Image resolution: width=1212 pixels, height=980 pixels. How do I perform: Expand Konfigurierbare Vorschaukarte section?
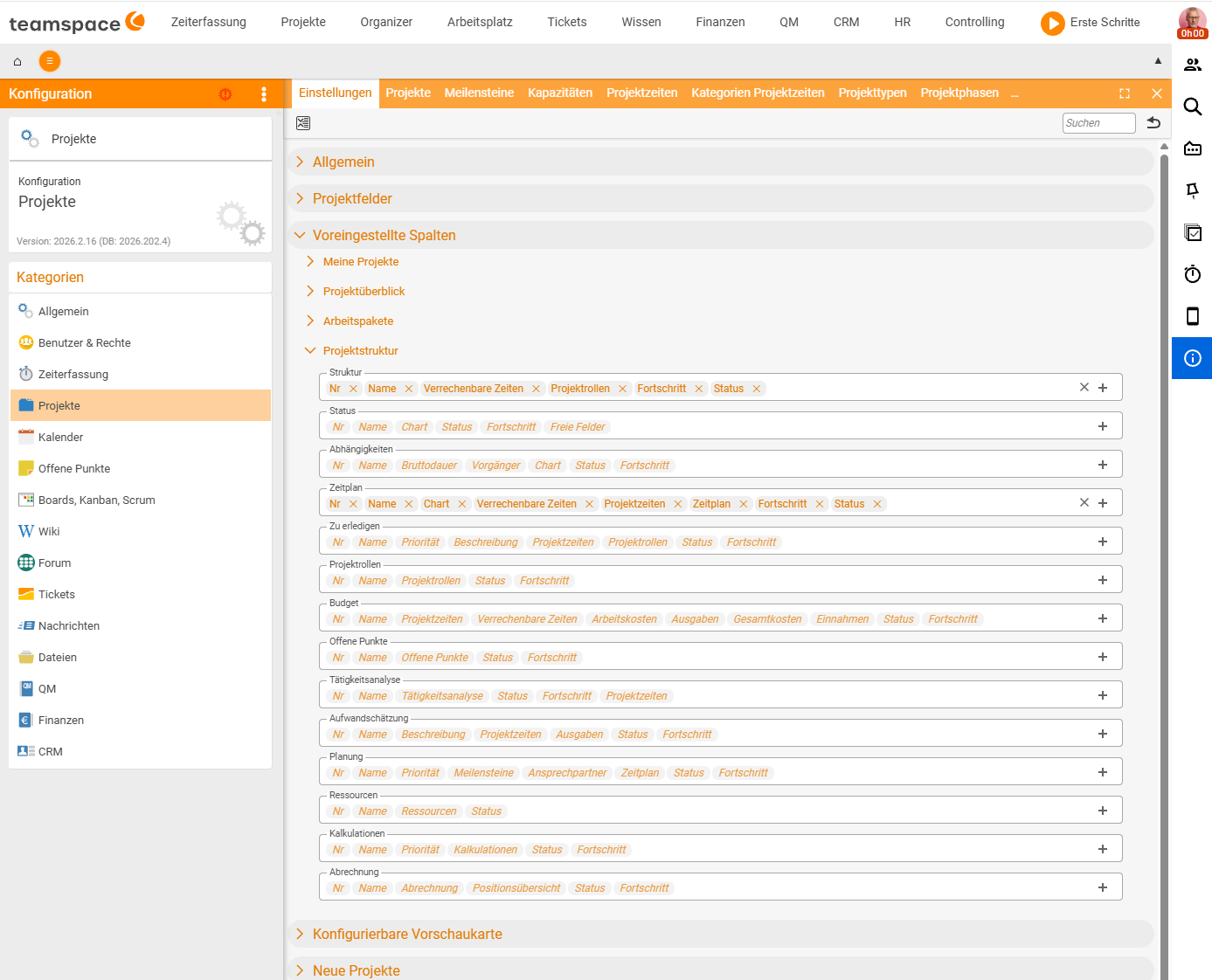721,934
